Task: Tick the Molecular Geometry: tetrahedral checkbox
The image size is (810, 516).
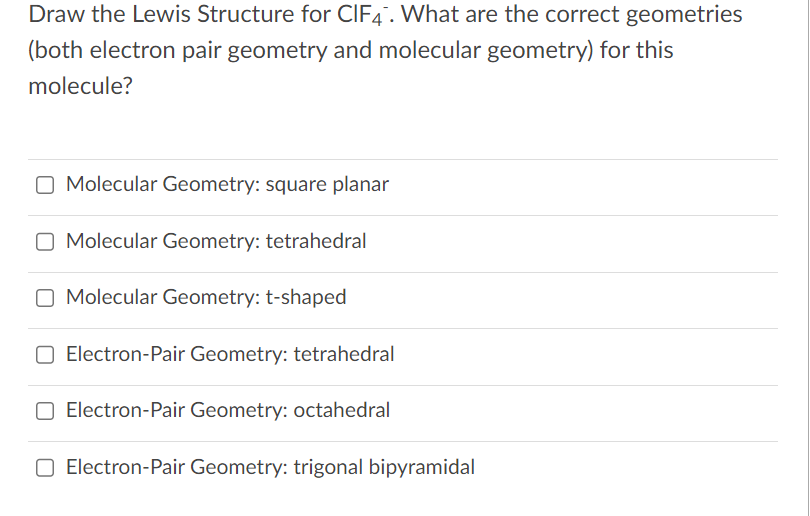Action: 45,241
